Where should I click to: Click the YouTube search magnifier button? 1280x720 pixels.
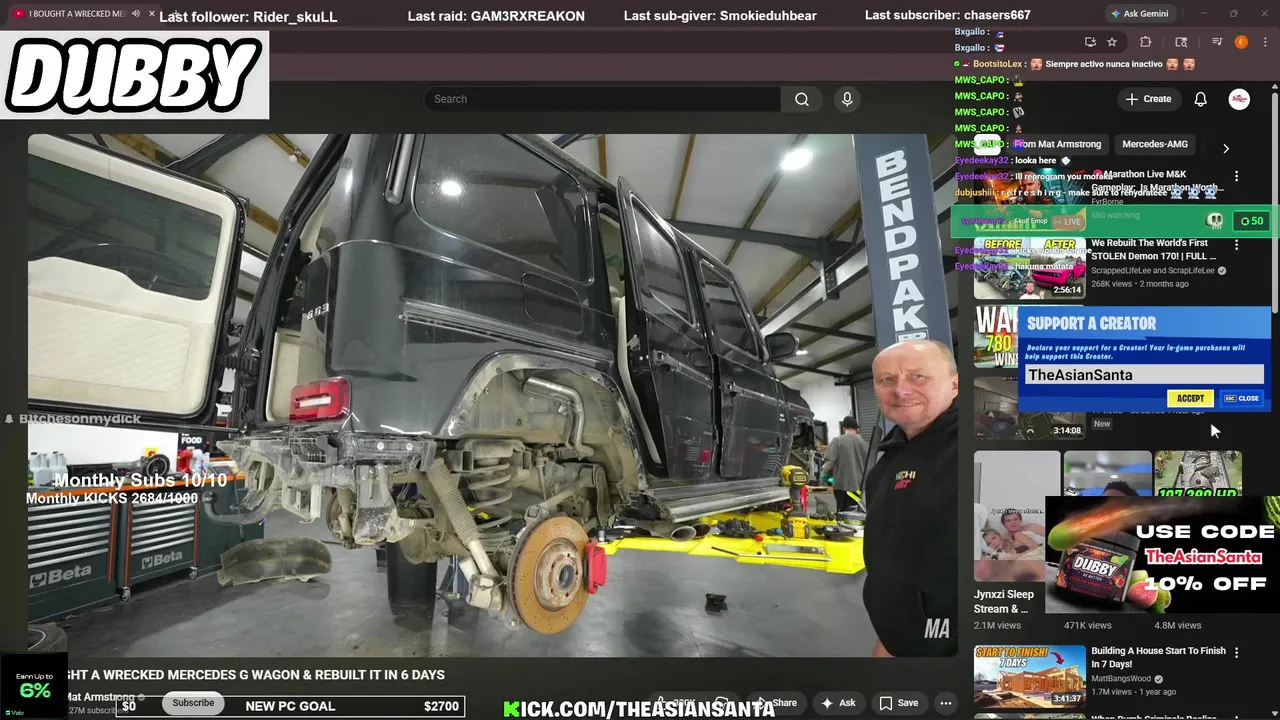click(x=802, y=99)
